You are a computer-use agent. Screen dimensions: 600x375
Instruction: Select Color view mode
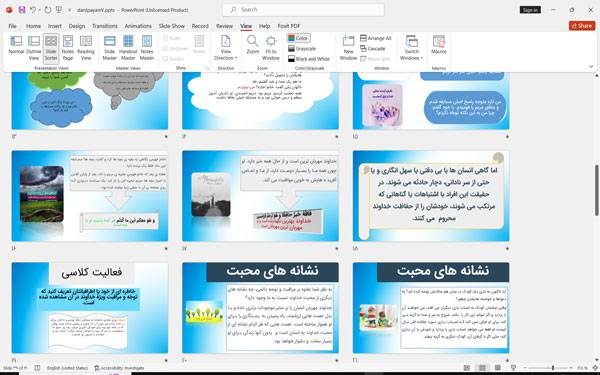coord(298,38)
